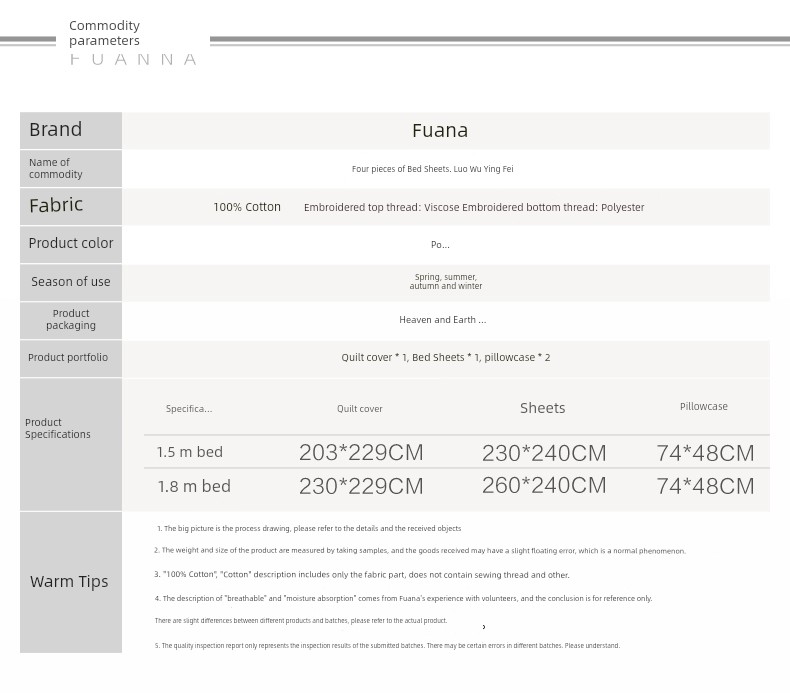Screen dimensions: 790x693
Task: Click sheets size '230*240CM'
Action: click(x=544, y=453)
